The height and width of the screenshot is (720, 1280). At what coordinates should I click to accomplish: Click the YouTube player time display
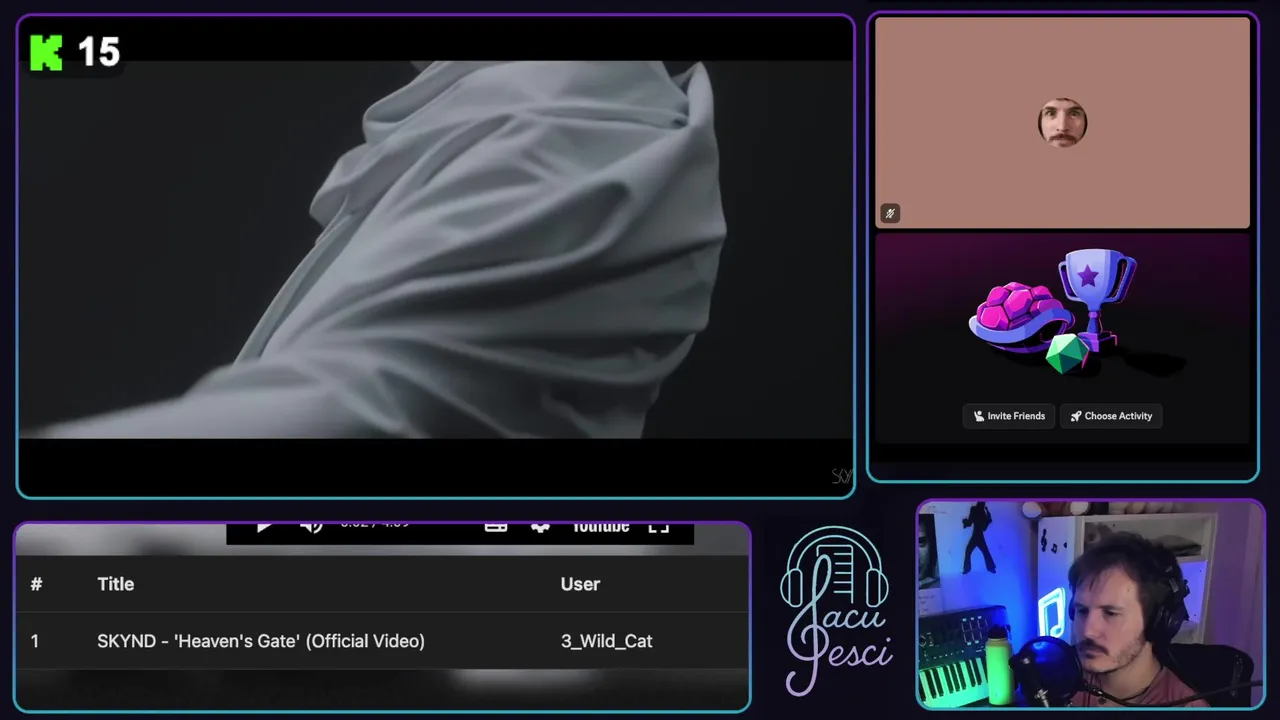pos(374,524)
